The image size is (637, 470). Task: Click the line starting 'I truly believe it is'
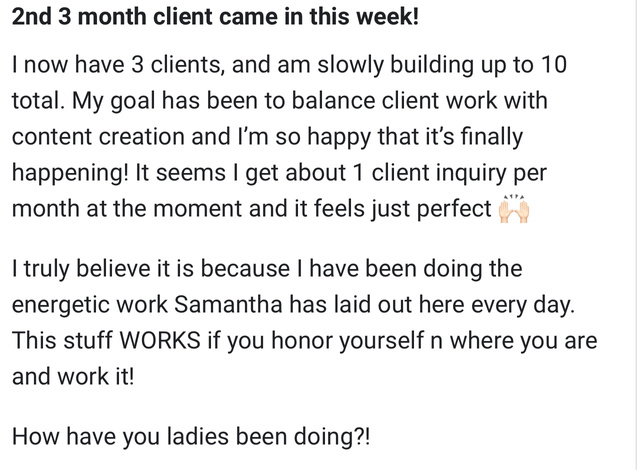[267, 269]
